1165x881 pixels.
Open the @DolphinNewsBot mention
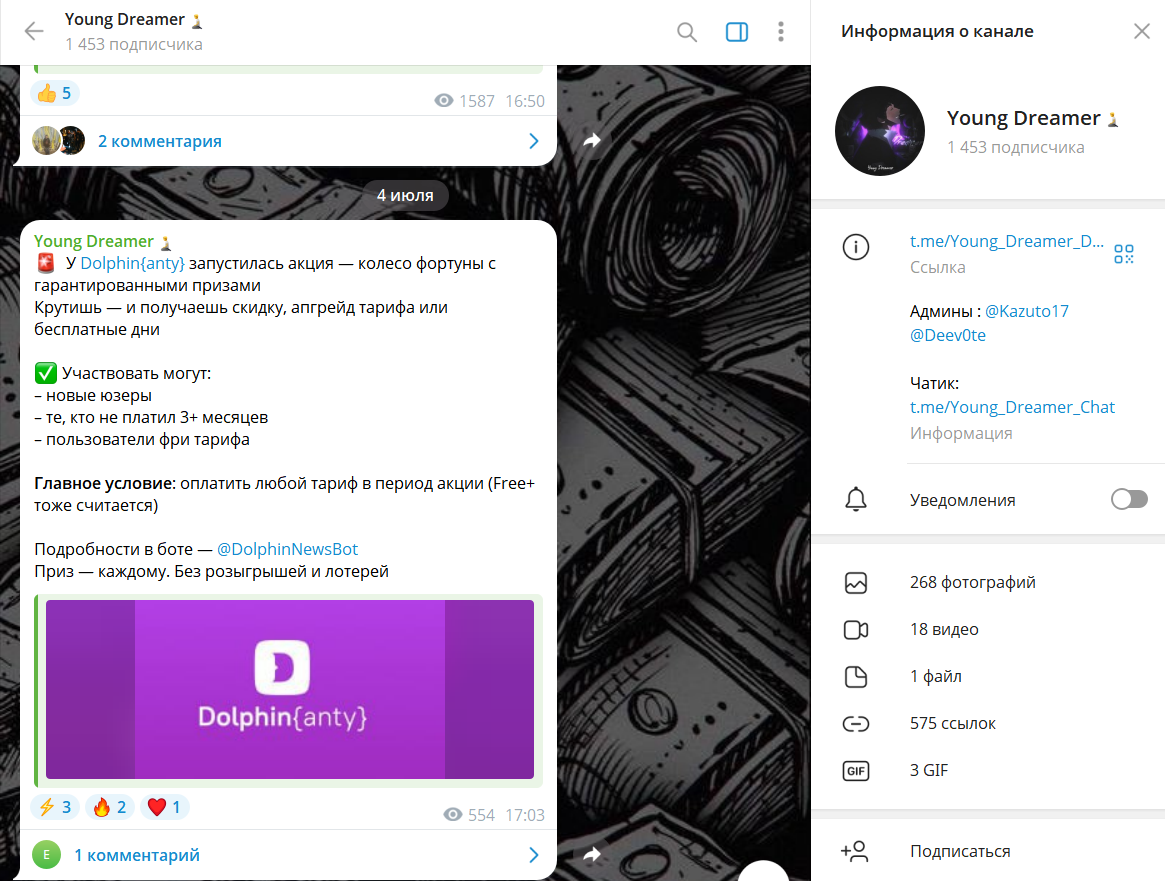tap(287, 549)
